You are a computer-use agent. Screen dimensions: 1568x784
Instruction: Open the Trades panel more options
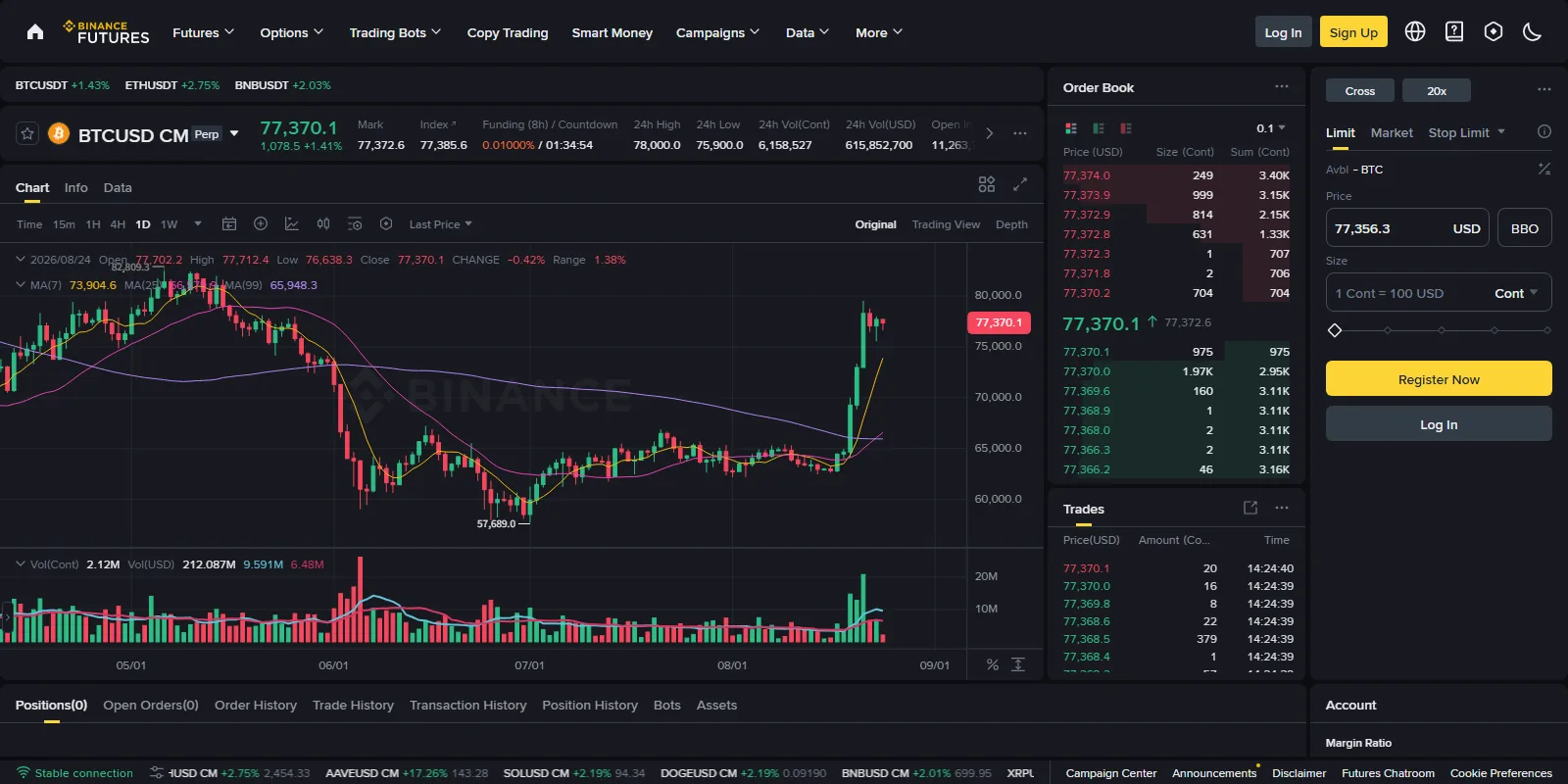pyautogui.click(x=1282, y=508)
